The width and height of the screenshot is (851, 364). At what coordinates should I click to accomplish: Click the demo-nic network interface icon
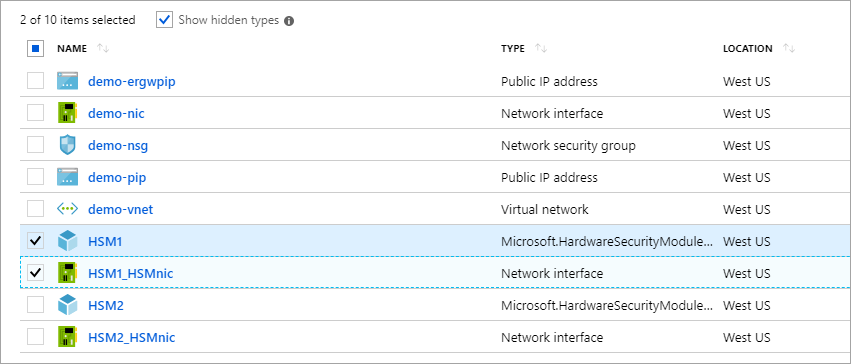pyautogui.click(x=67, y=113)
